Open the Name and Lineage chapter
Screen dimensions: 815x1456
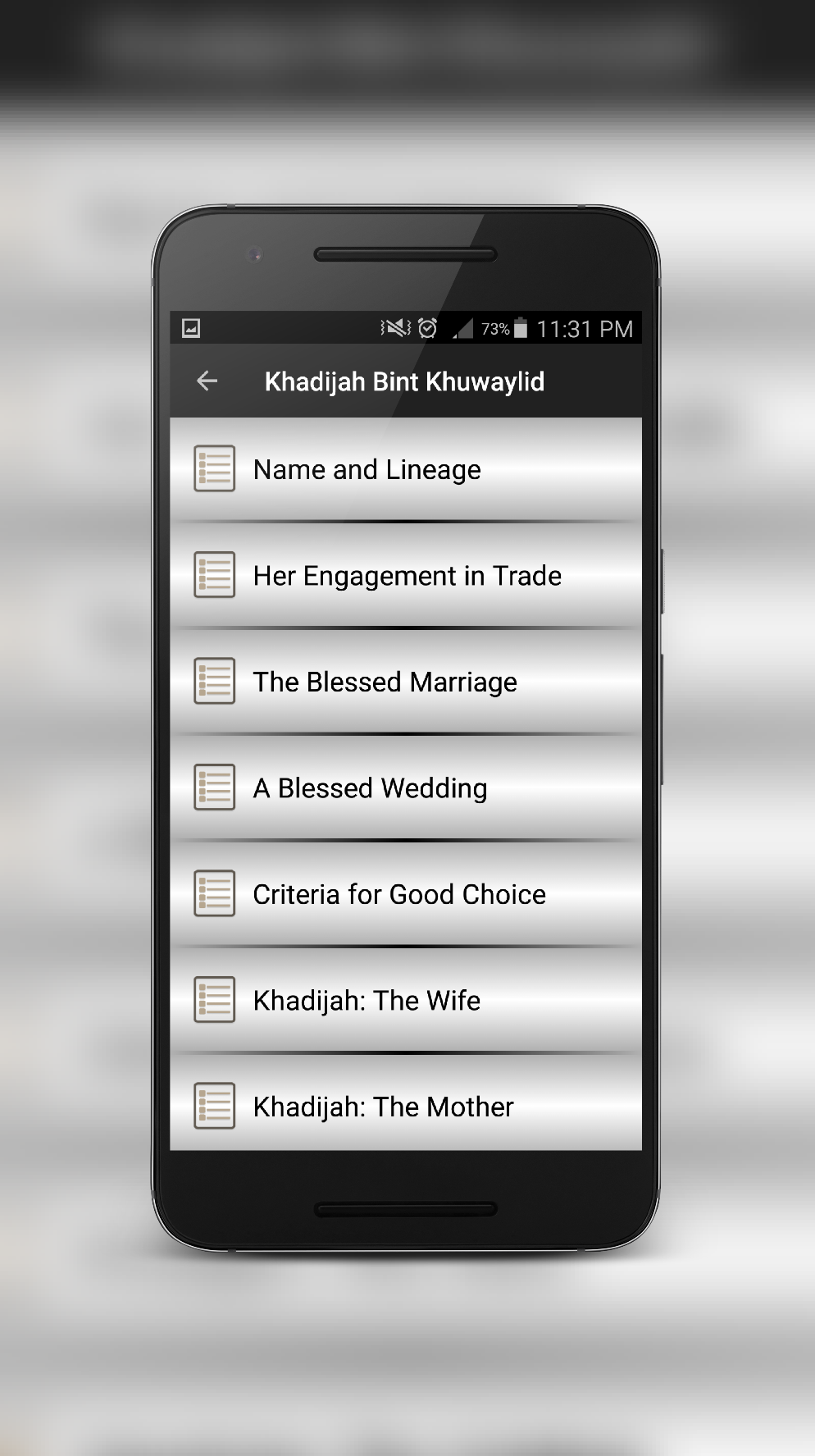point(367,470)
